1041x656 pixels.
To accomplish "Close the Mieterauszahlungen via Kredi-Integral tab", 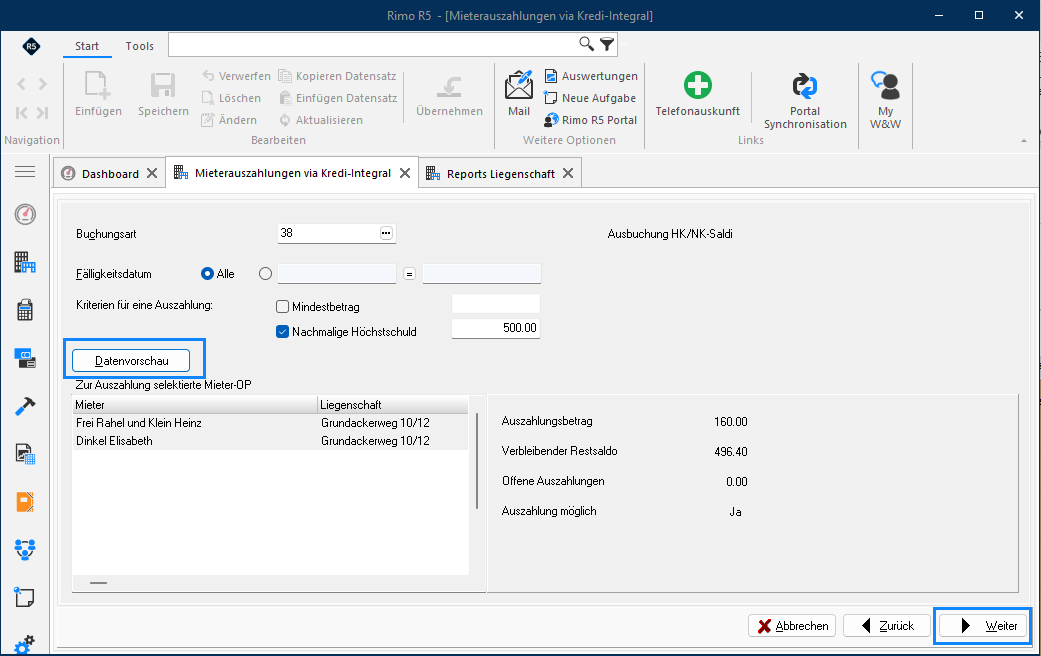I will (405, 173).
